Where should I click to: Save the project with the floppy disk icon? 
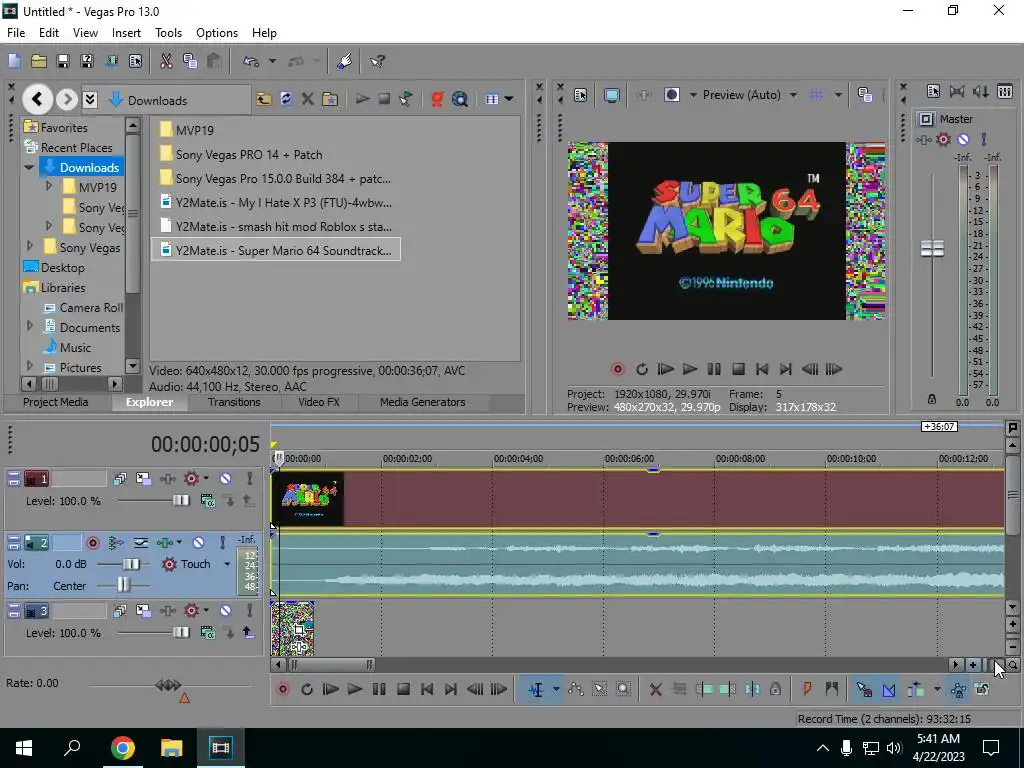pos(63,61)
